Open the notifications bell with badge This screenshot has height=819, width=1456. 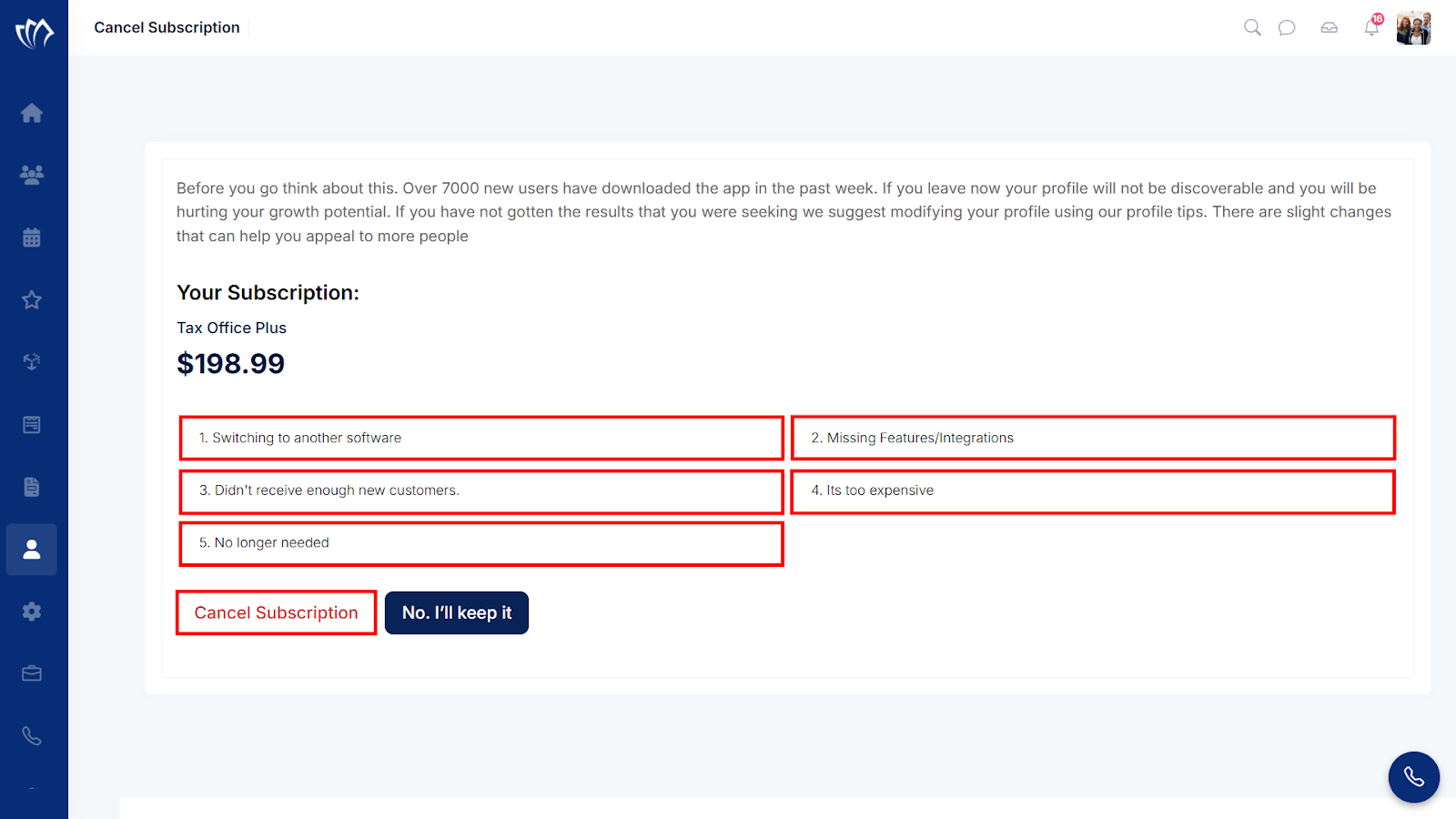(x=1372, y=25)
